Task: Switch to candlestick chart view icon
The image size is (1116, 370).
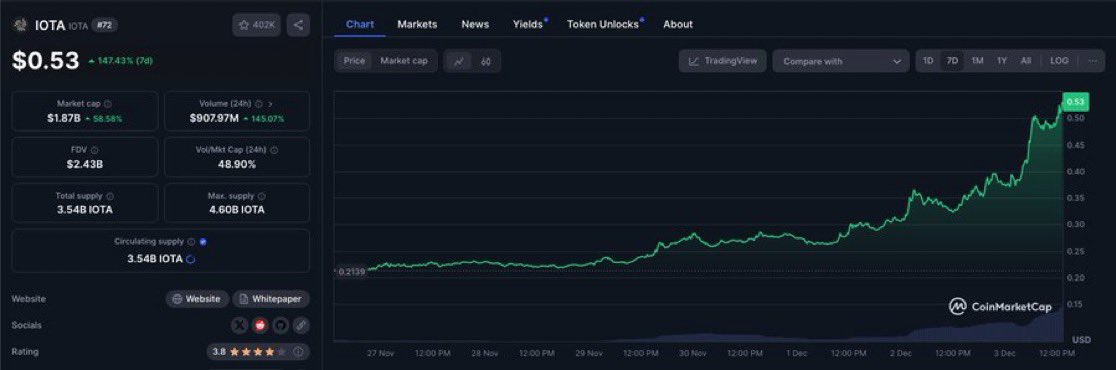Action: 486,61
